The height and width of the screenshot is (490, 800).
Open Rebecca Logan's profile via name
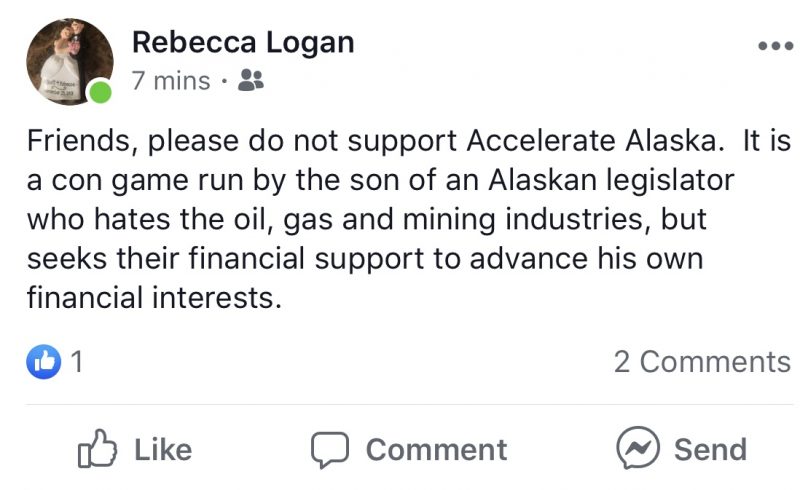(x=243, y=42)
